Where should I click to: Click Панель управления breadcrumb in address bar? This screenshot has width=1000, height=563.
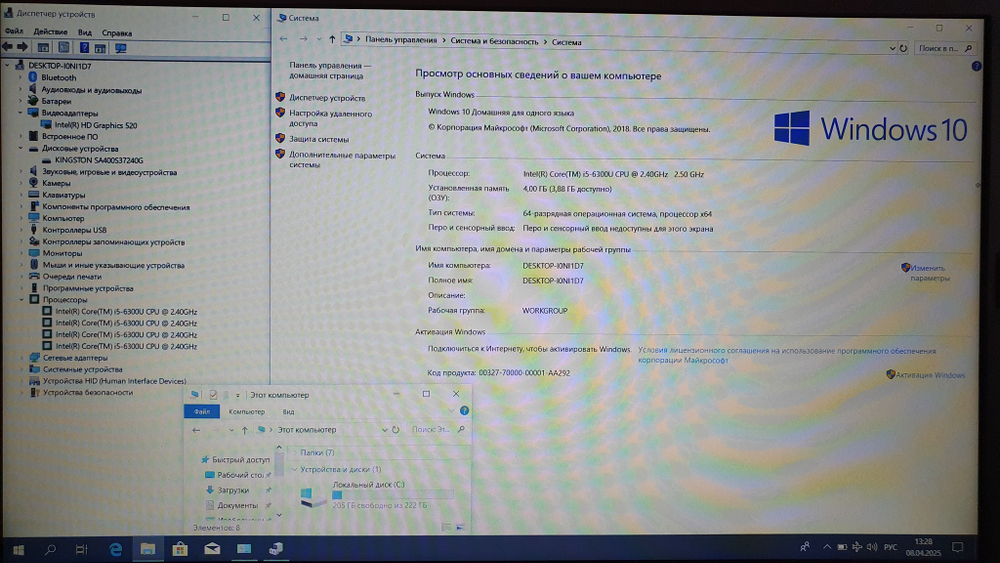tap(401, 40)
